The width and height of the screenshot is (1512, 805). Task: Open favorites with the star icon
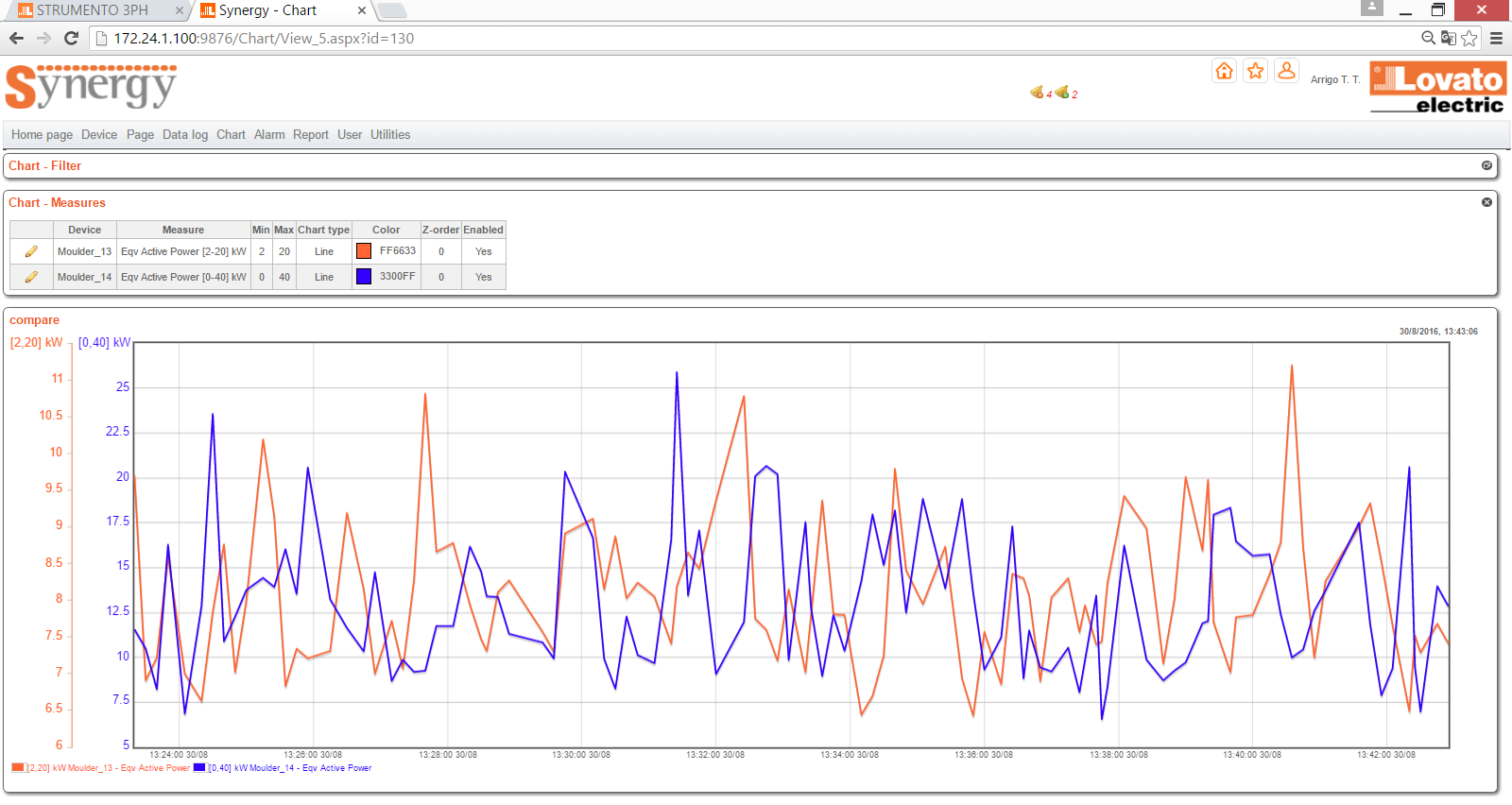pyautogui.click(x=1255, y=71)
